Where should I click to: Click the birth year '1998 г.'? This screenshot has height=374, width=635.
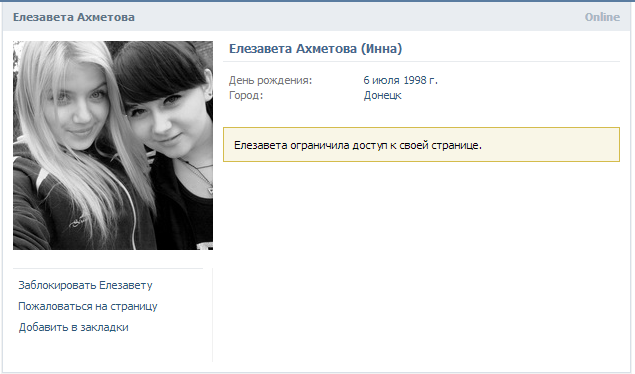[420, 80]
